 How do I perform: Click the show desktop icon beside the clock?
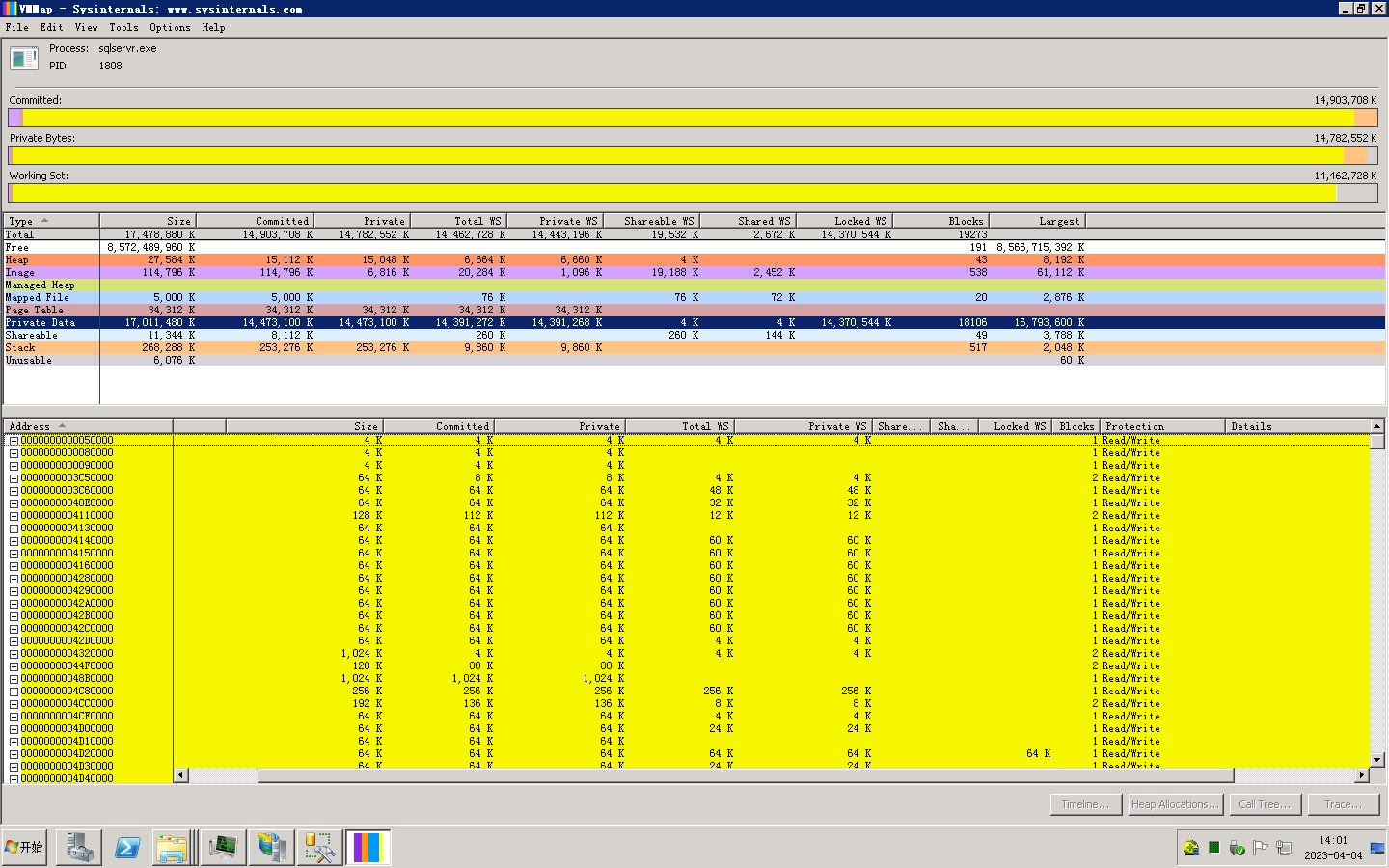[1377, 848]
